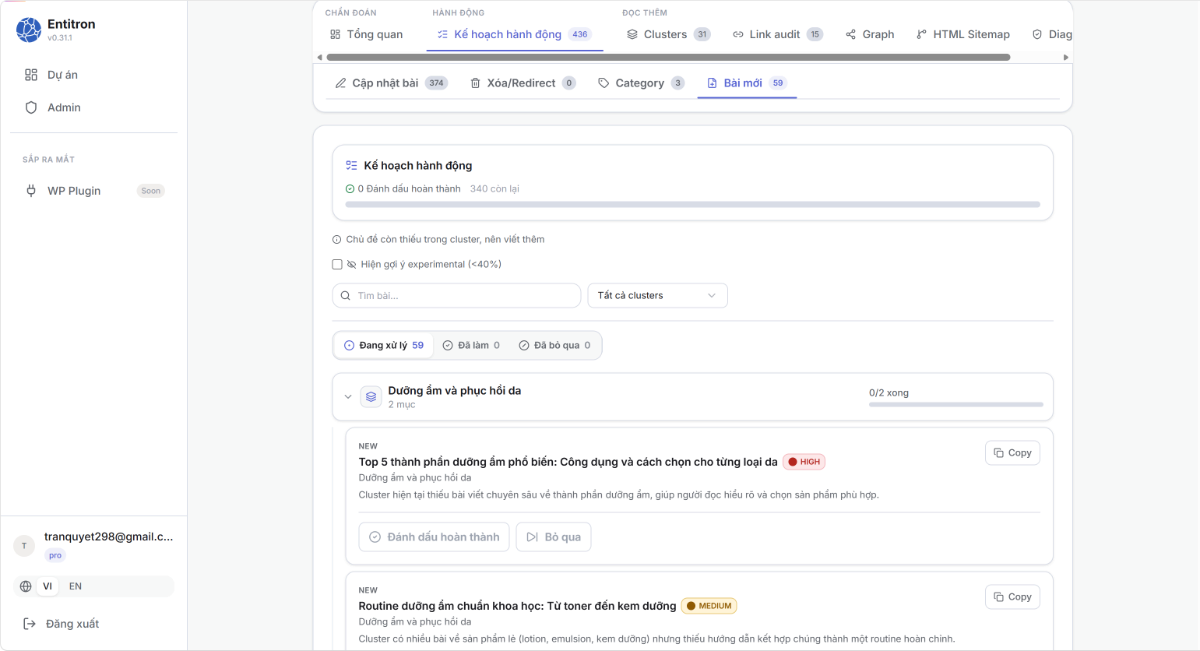Click the layers icon of Dưỡng ẩm cluster
Viewport: 1200px width, 651px height.
(x=371, y=397)
